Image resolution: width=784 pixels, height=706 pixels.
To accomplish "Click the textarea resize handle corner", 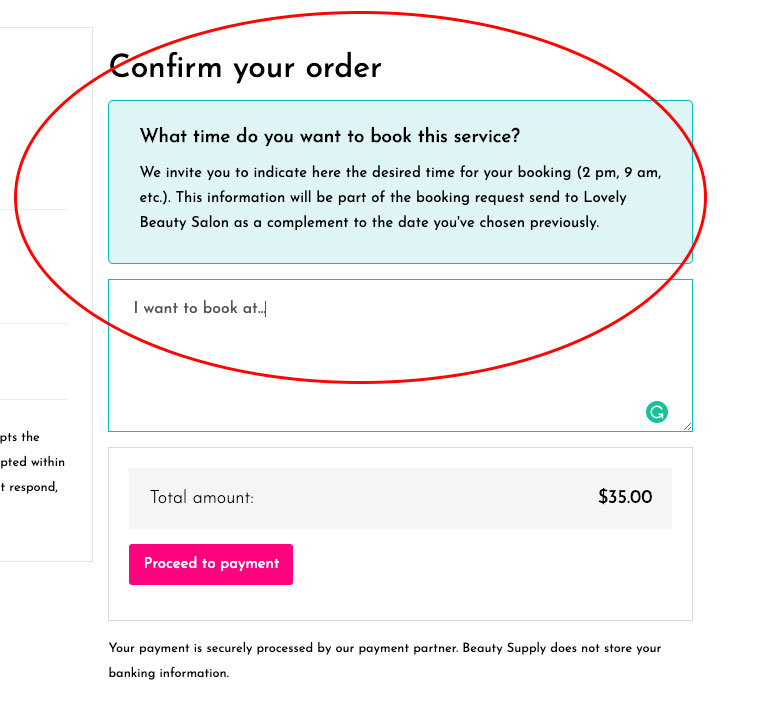I will click(x=688, y=426).
